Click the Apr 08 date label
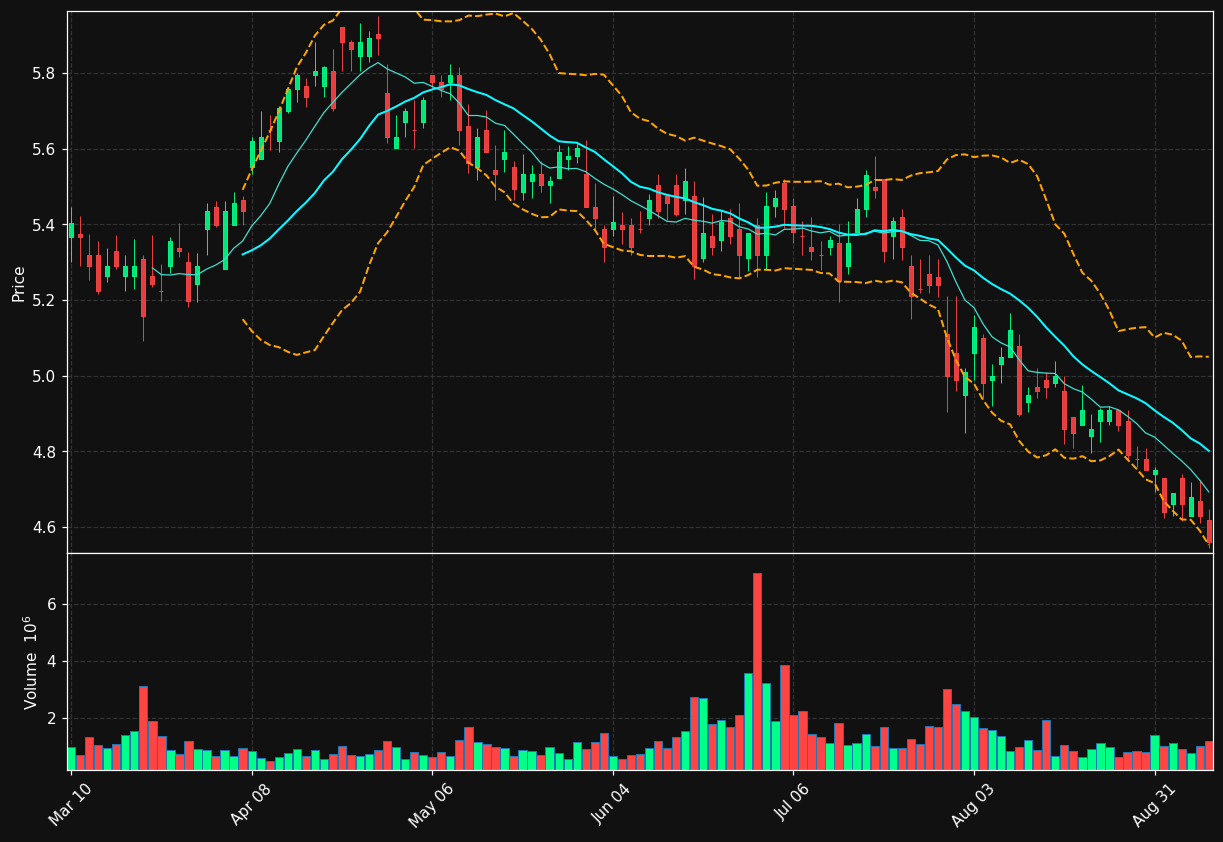1223x842 pixels. (x=252, y=804)
